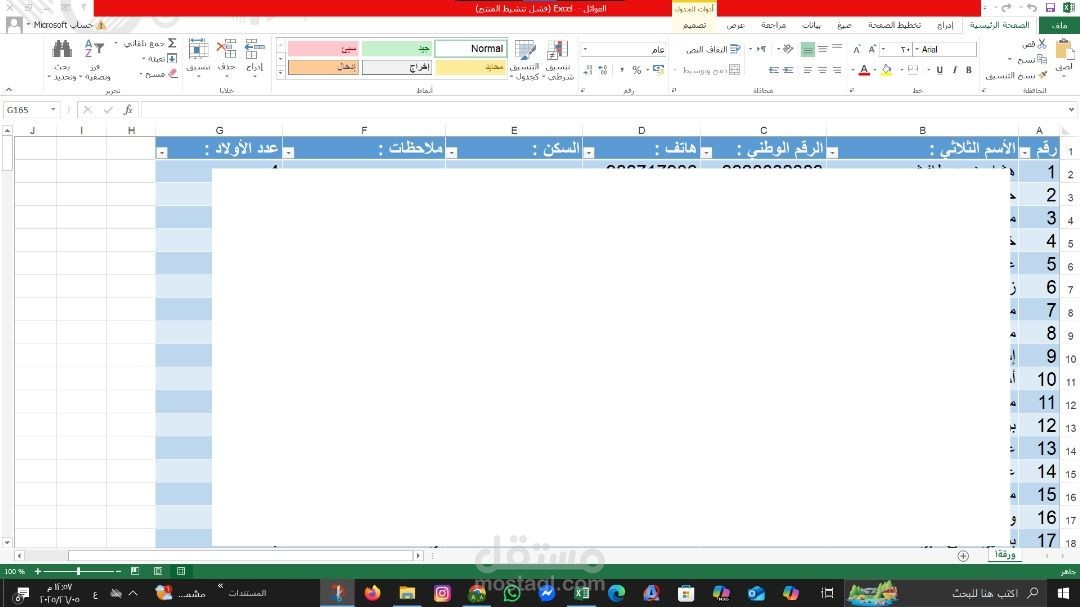This screenshot has height=607, width=1080.
Task: Expand the cell styles gallery more arrow
Action: click(280, 73)
